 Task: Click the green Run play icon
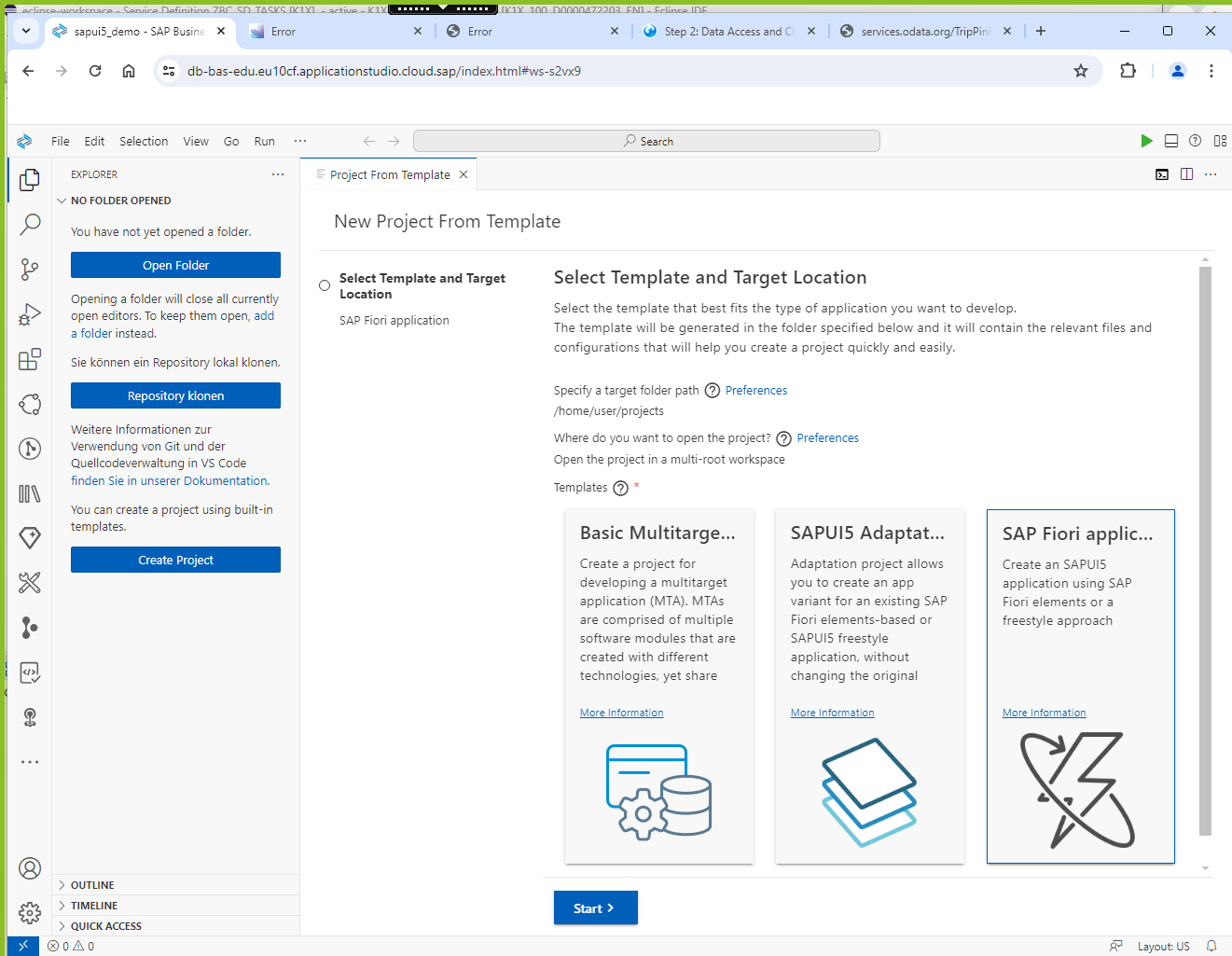(x=1146, y=141)
